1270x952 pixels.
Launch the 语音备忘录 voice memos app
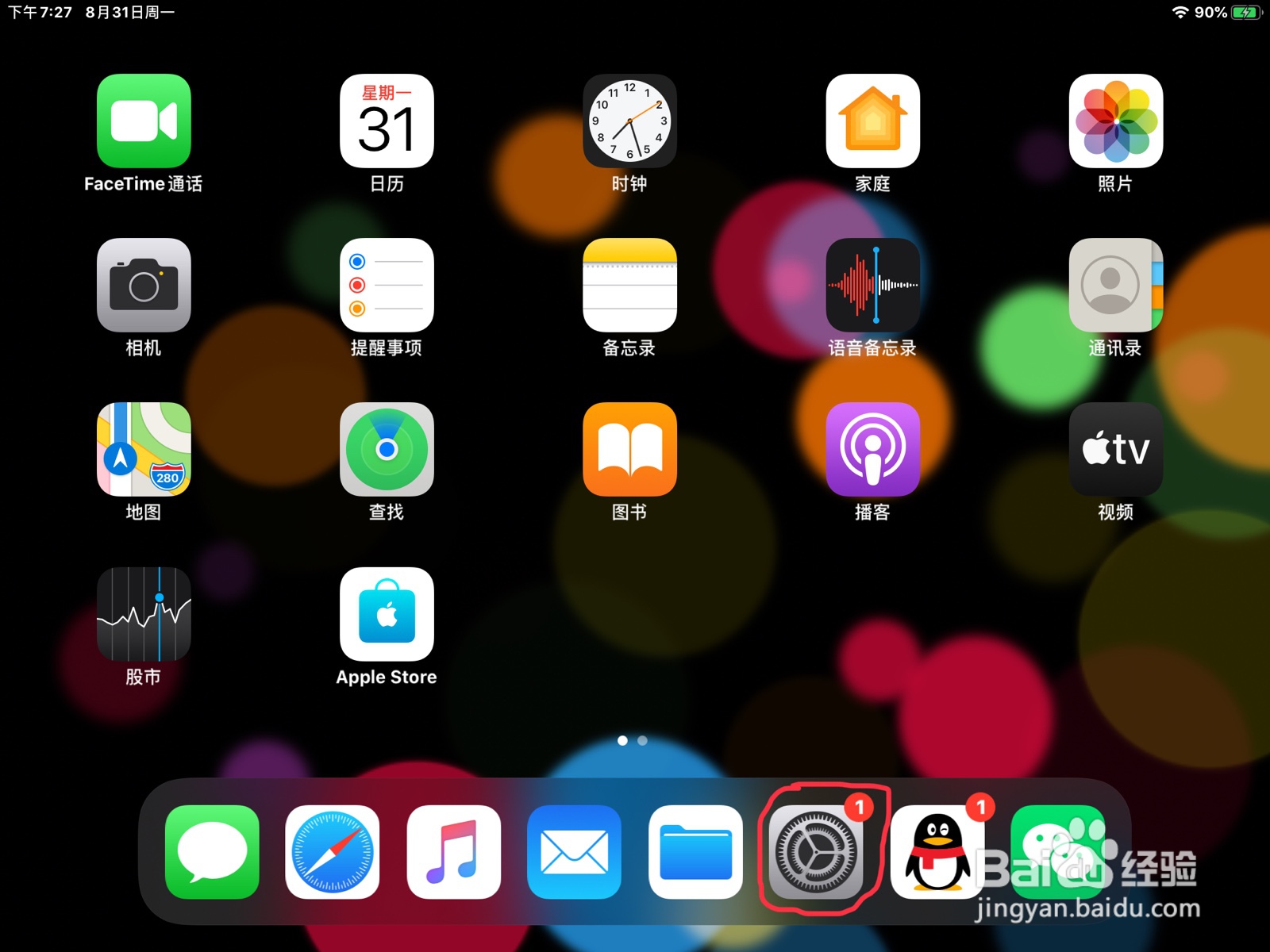[872, 285]
